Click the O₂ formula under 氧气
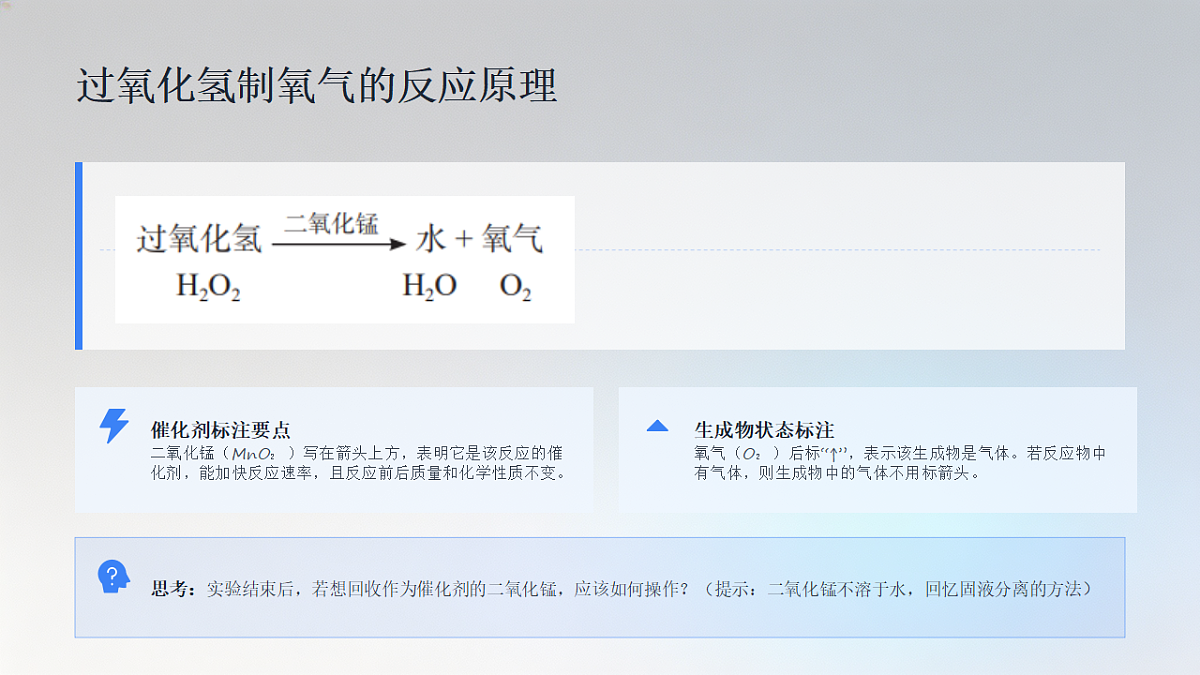Viewport: 1200px width, 675px height. click(515, 287)
